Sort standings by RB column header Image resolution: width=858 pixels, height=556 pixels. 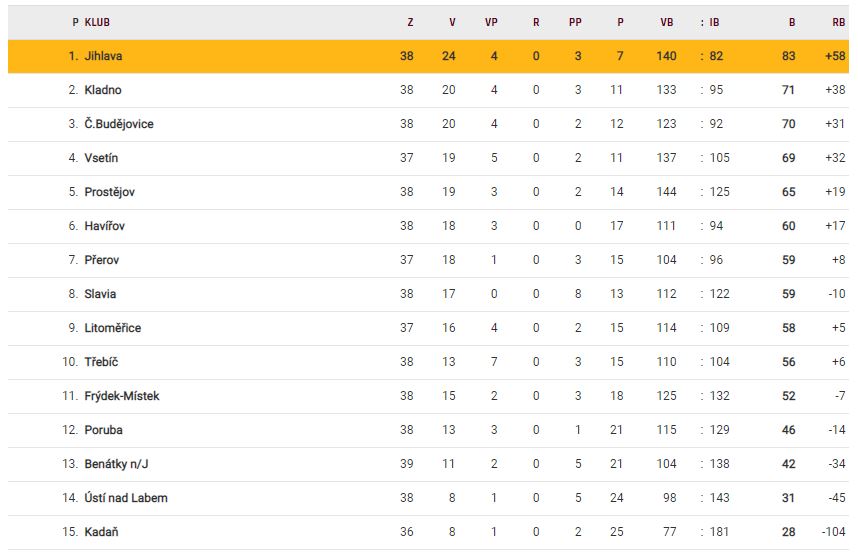(x=838, y=21)
